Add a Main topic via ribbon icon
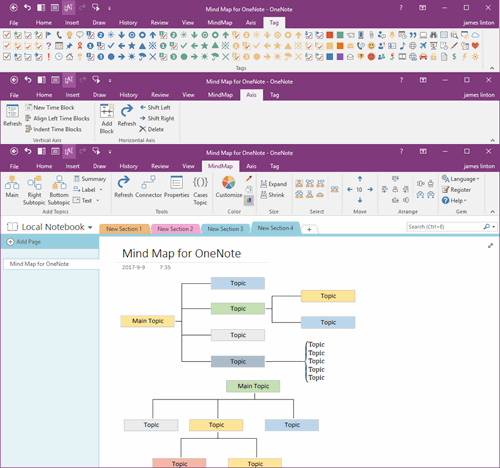 coord(12,187)
